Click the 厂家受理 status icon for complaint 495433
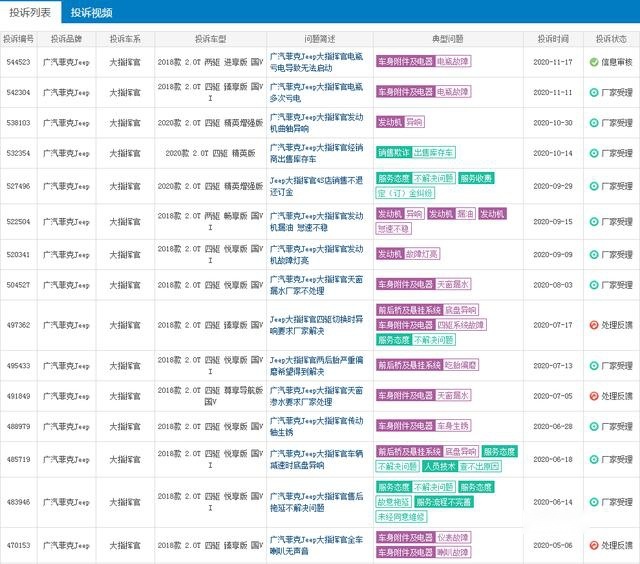 tap(594, 366)
